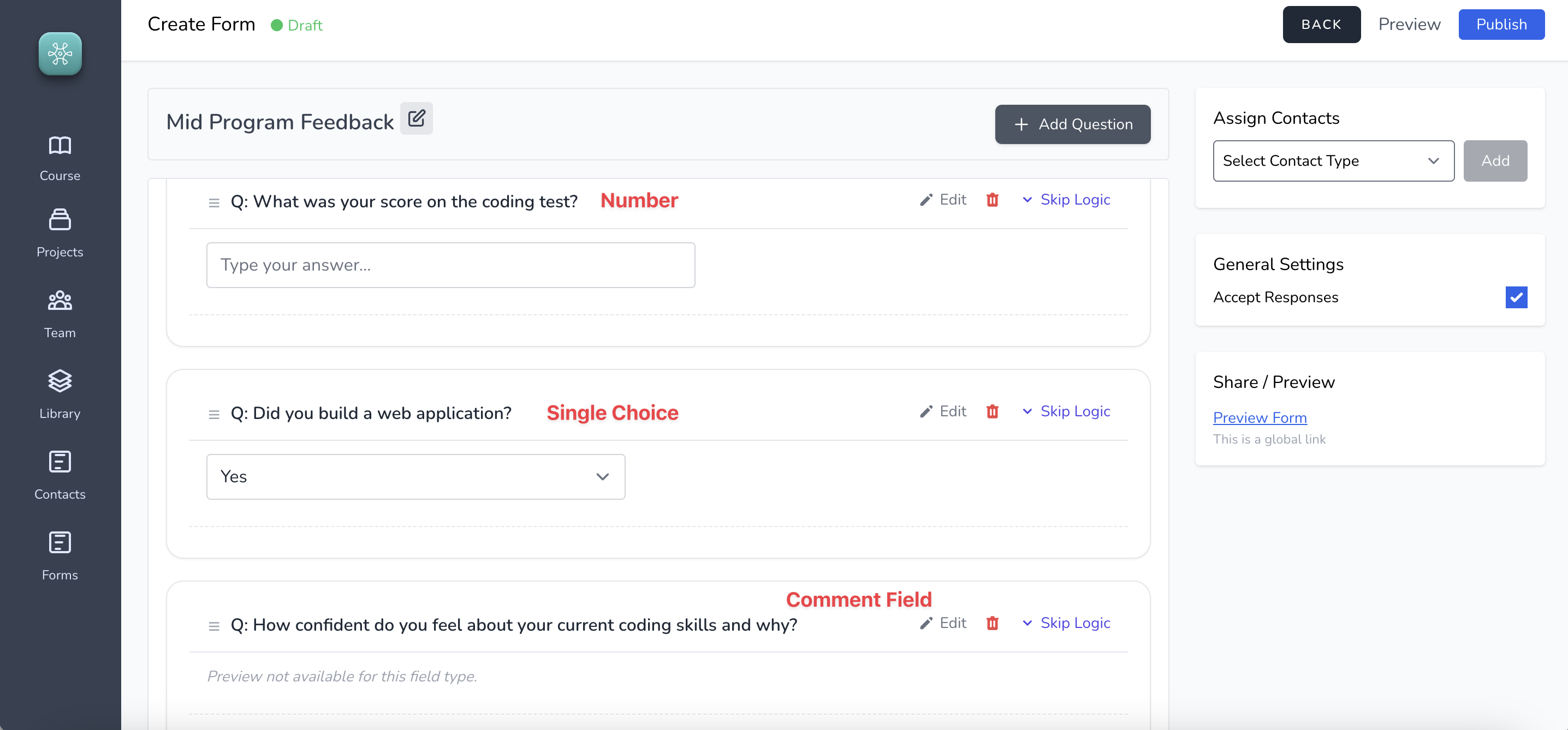Image resolution: width=1568 pixels, height=730 pixels.
Task: Delete the web application question
Action: coord(992,411)
